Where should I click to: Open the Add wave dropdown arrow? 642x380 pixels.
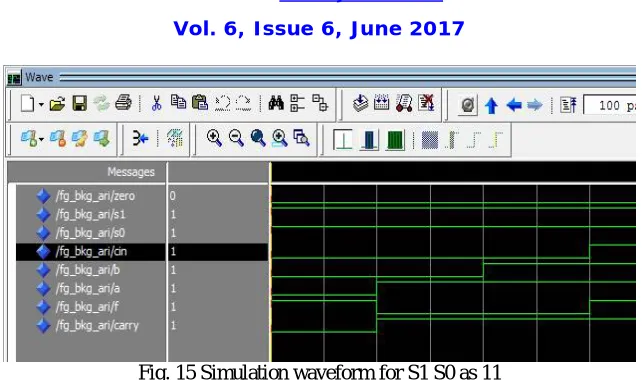[41, 140]
